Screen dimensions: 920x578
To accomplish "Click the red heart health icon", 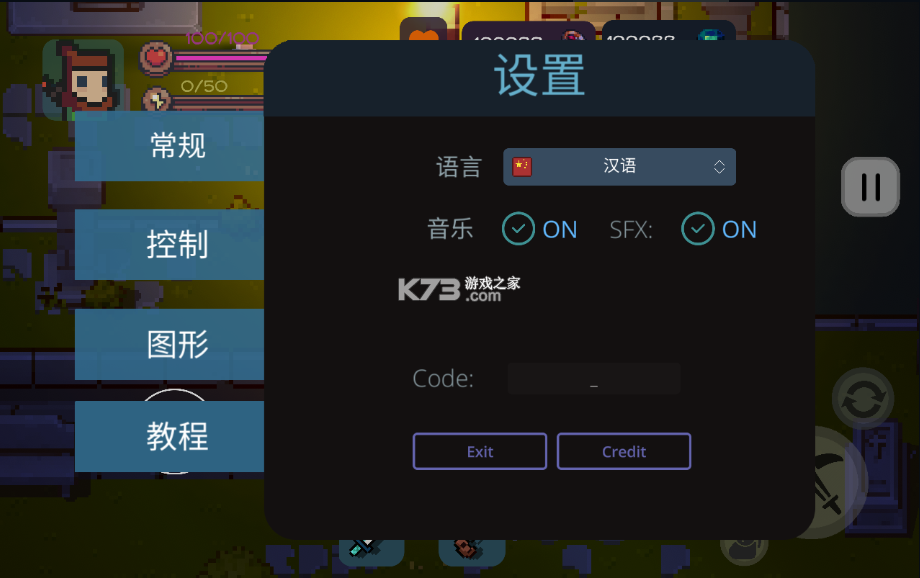I will coord(155,58).
